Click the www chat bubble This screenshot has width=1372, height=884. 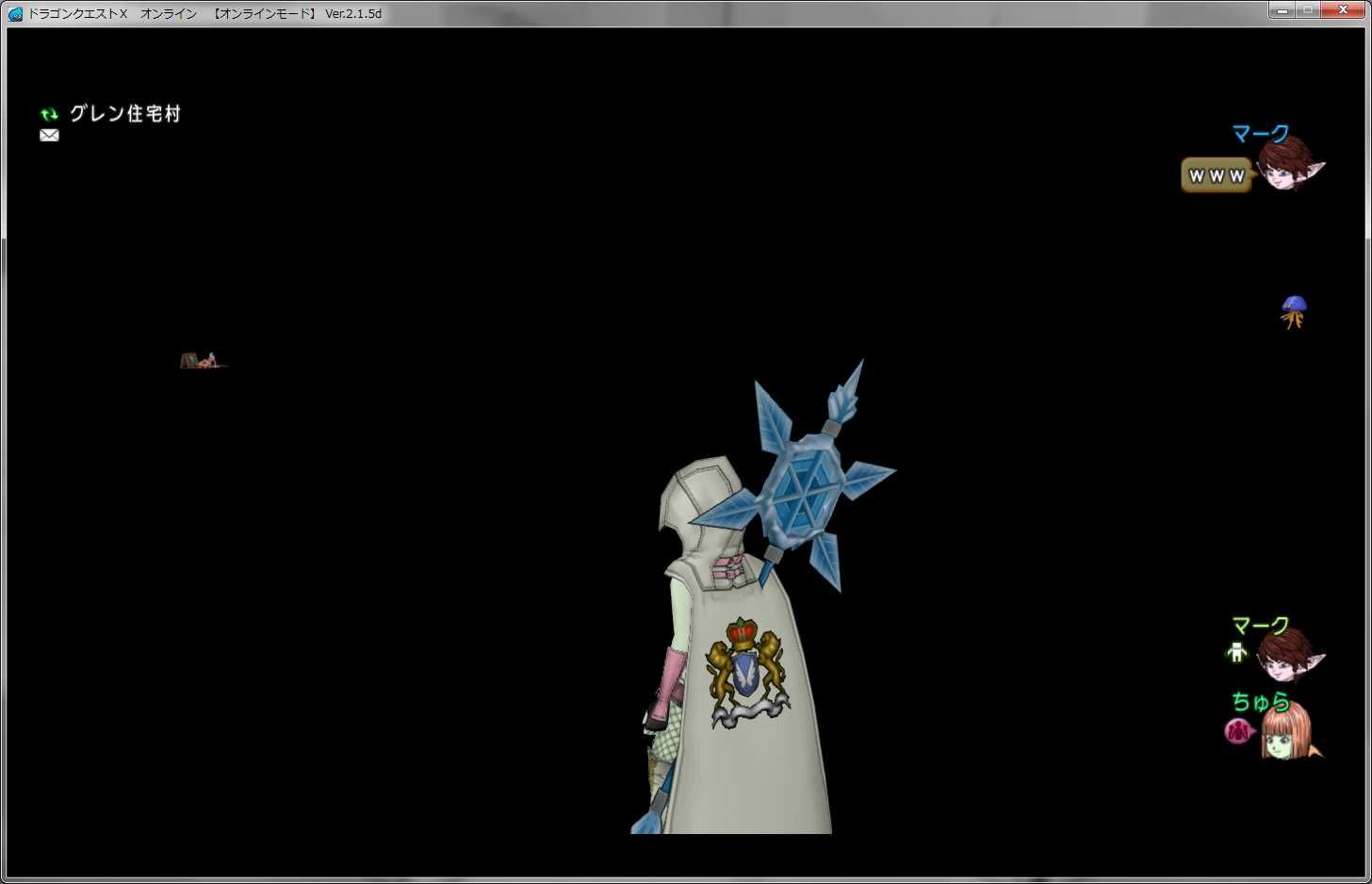click(x=1217, y=175)
